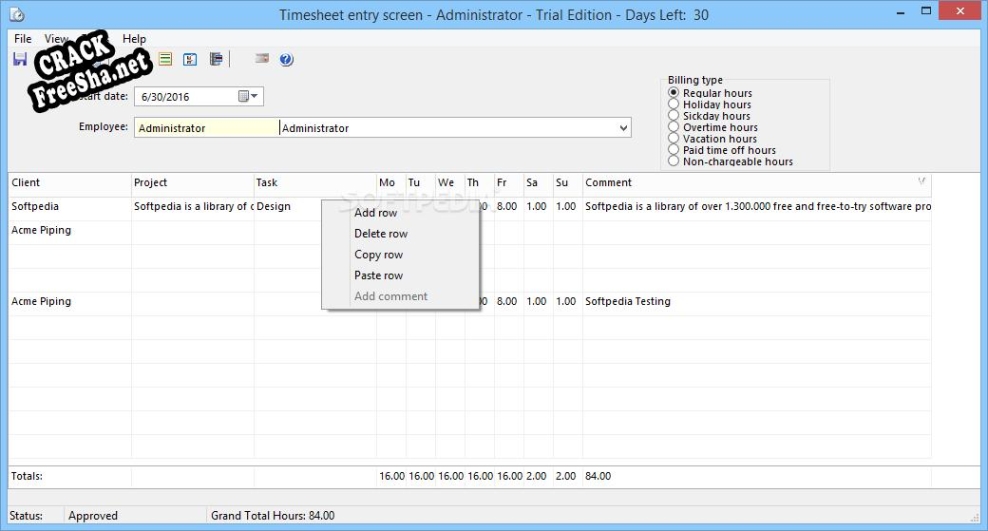The width and height of the screenshot is (988, 531).
Task: Choose Non-chargeable hours radio button
Action: pyautogui.click(x=674, y=161)
